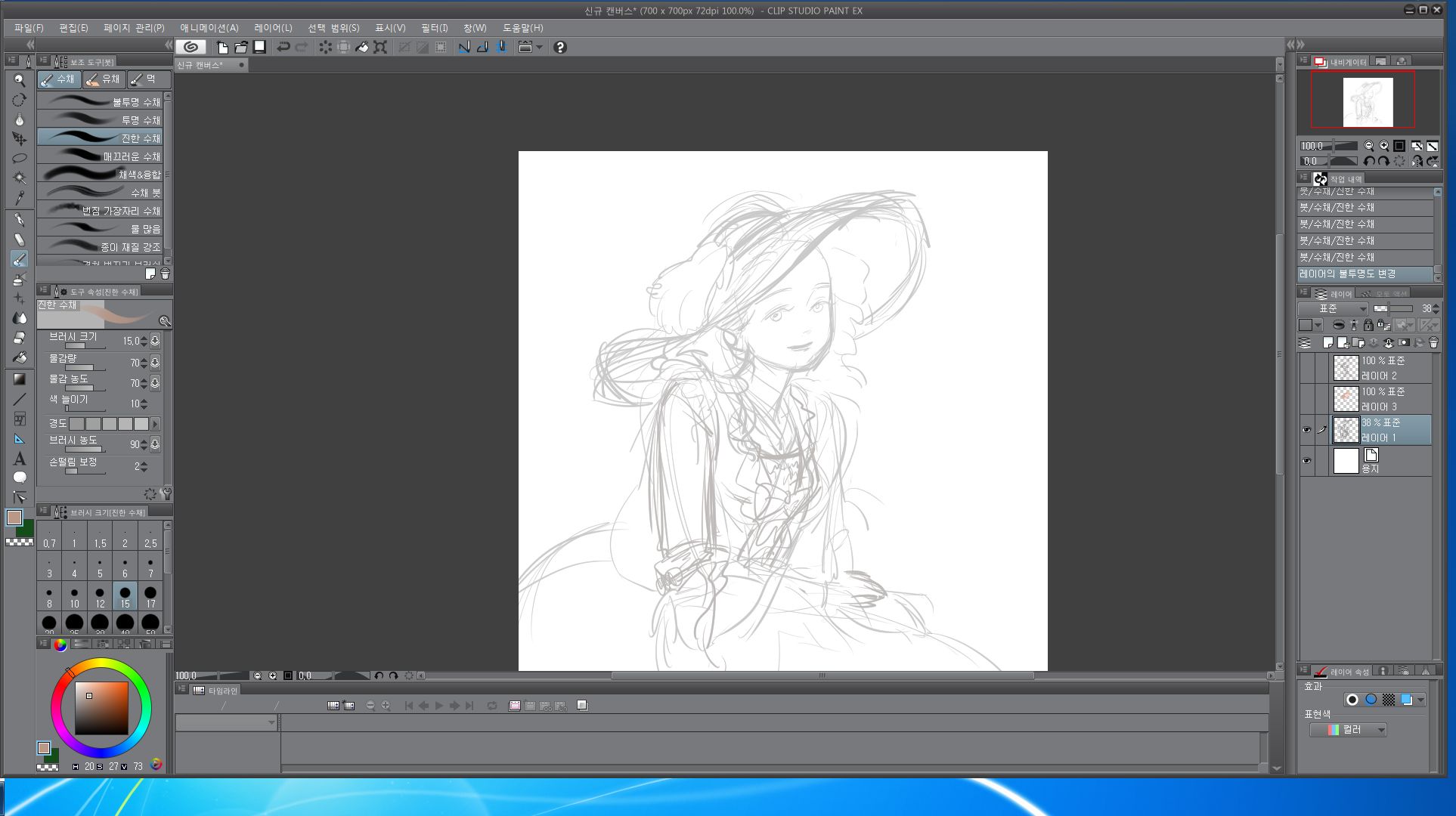Open the 필터(I) menu

click(435, 28)
